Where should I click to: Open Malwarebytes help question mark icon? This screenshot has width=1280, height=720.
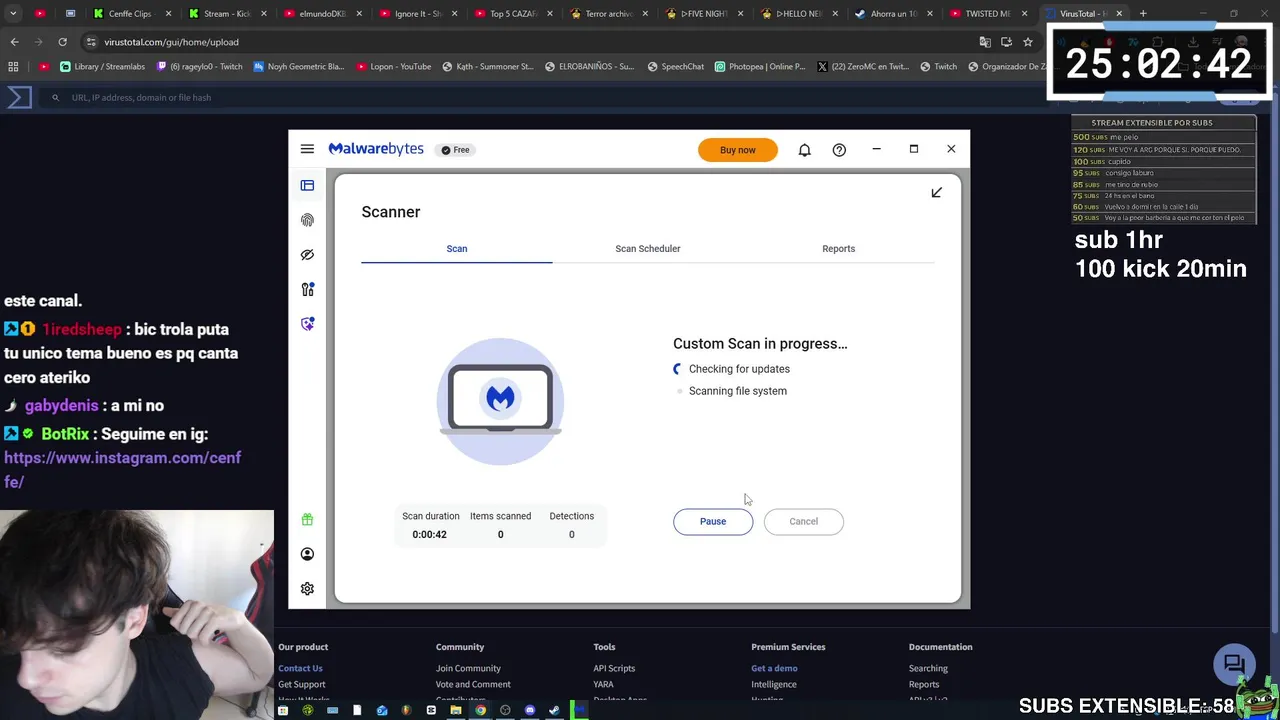(x=839, y=150)
